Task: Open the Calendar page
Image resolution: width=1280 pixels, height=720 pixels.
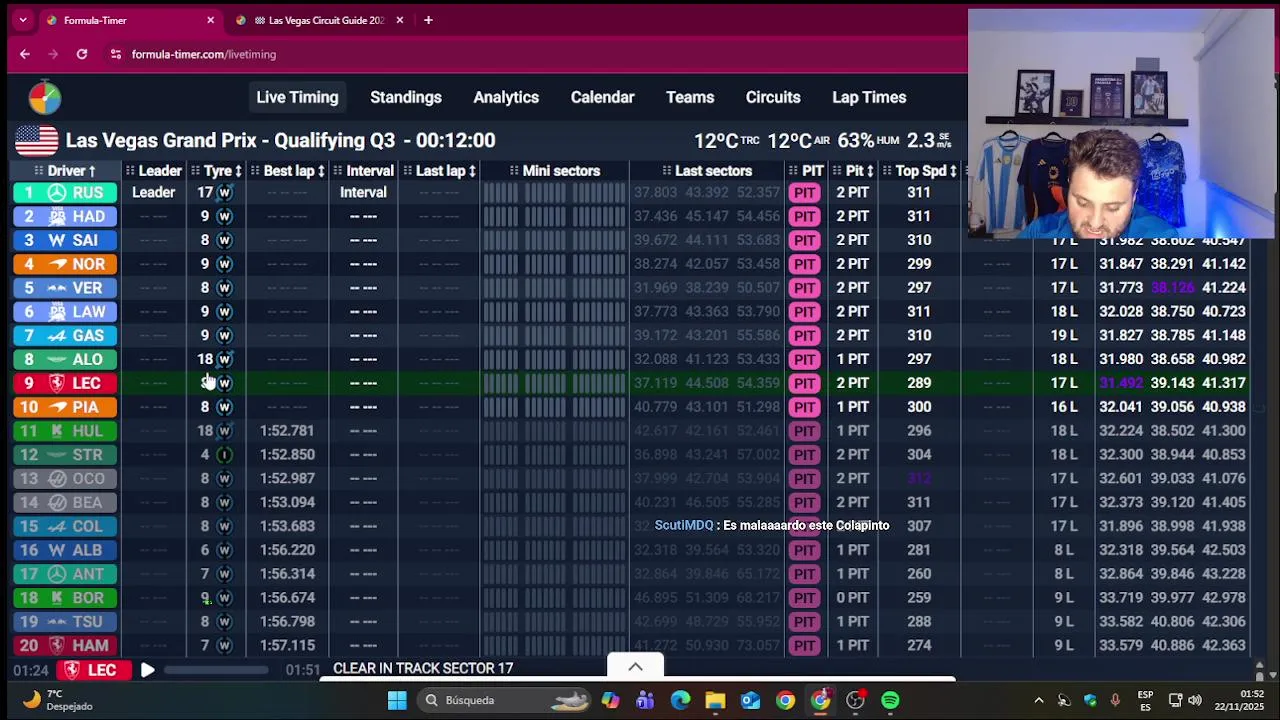Action: tap(602, 97)
